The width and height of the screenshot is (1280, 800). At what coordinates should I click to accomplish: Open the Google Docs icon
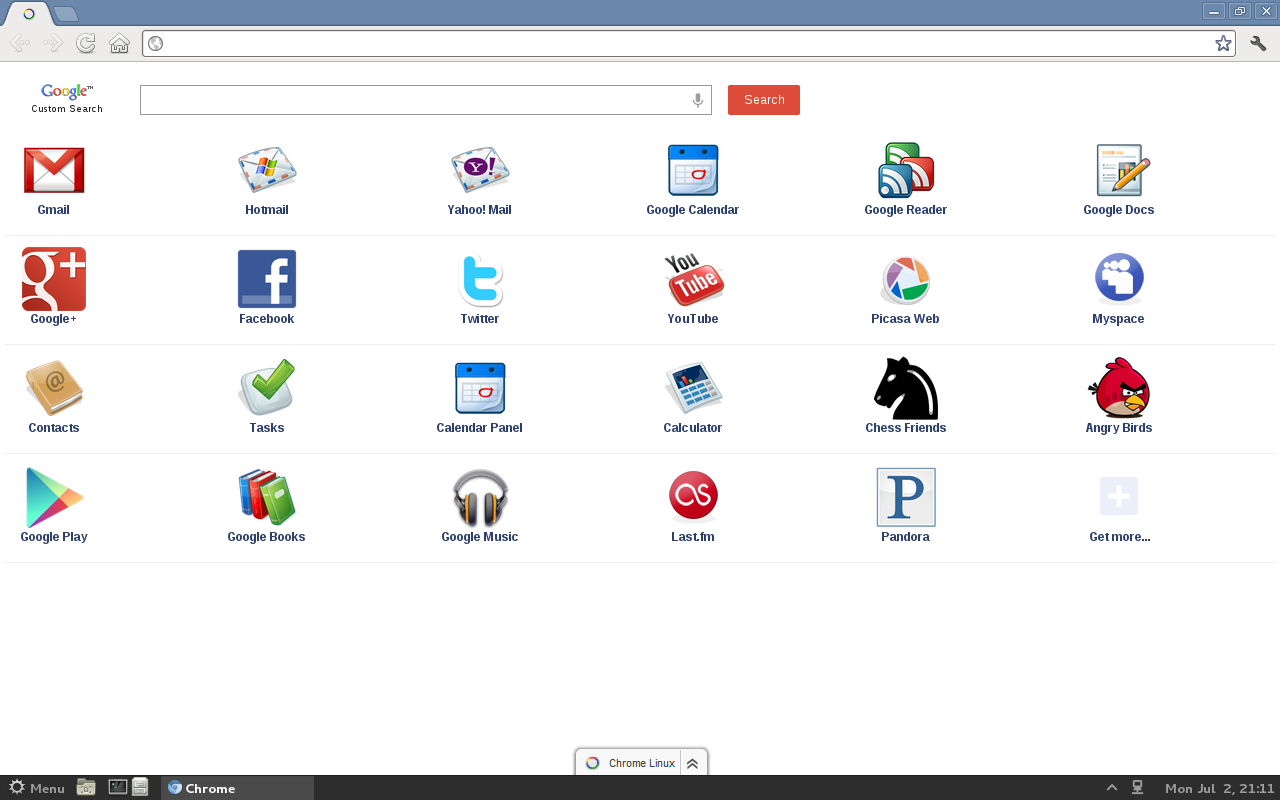pyautogui.click(x=1123, y=170)
